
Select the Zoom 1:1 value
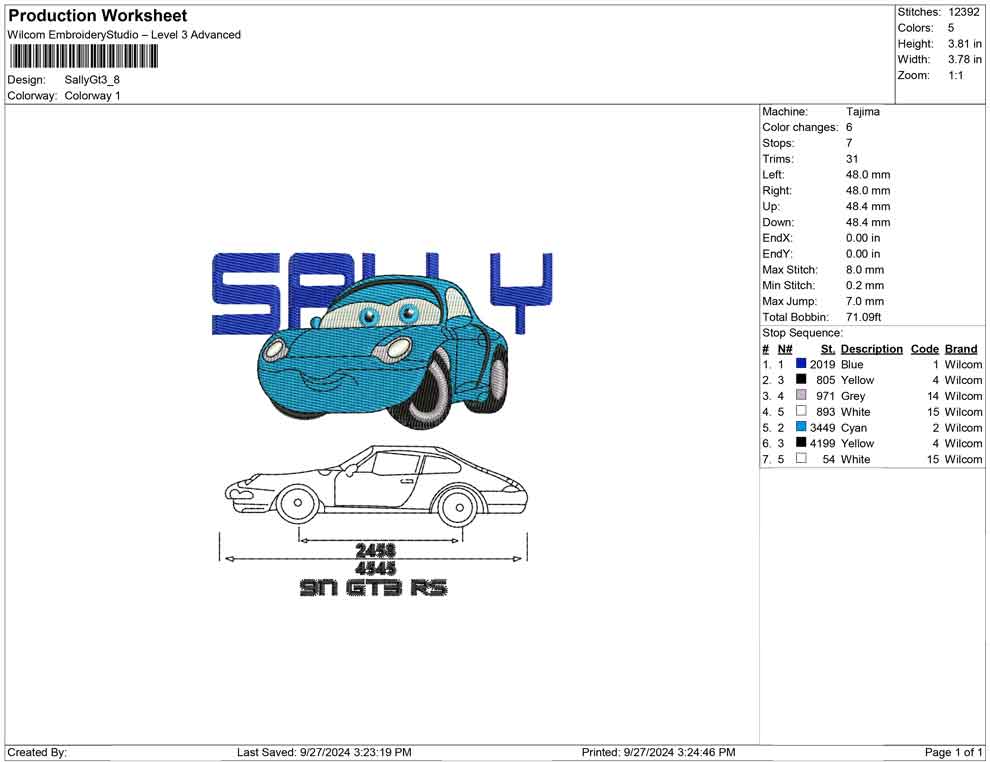tap(955, 75)
